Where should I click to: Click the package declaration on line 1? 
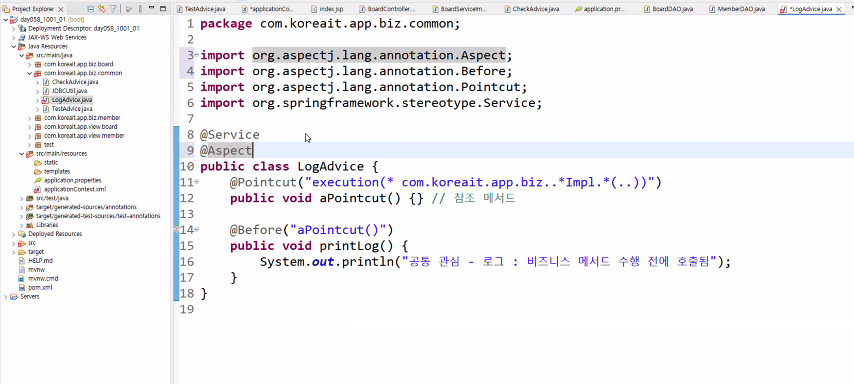pyautogui.click(x=331, y=24)
